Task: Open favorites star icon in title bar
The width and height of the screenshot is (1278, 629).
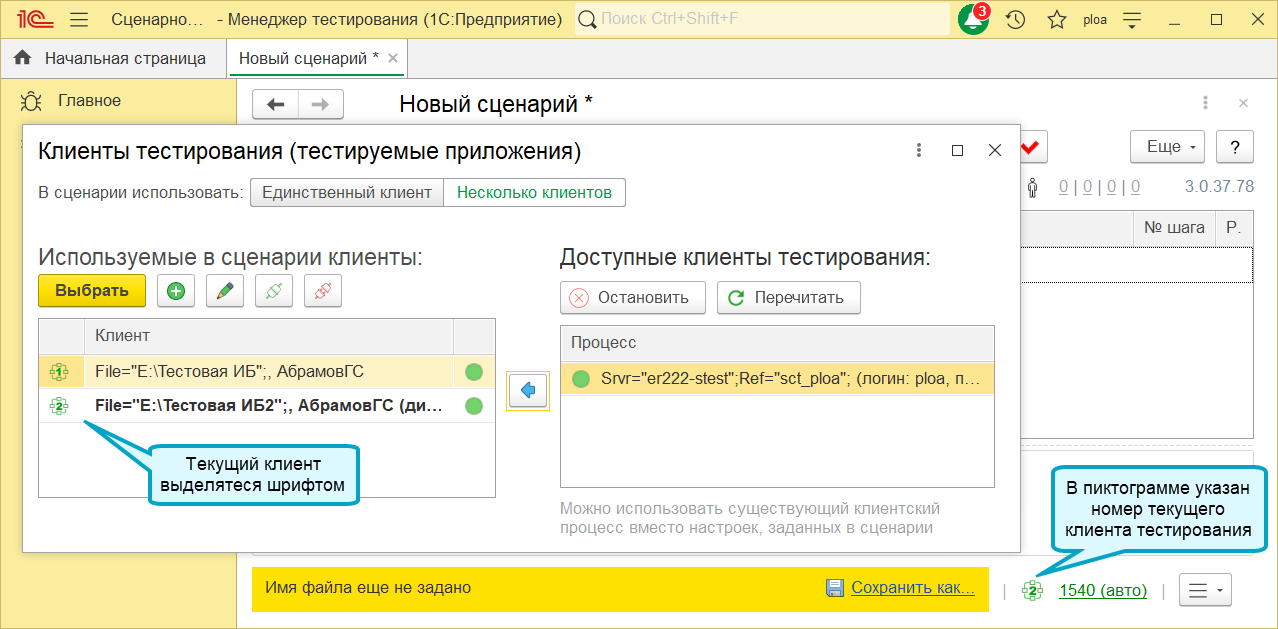Action: 1056,19
